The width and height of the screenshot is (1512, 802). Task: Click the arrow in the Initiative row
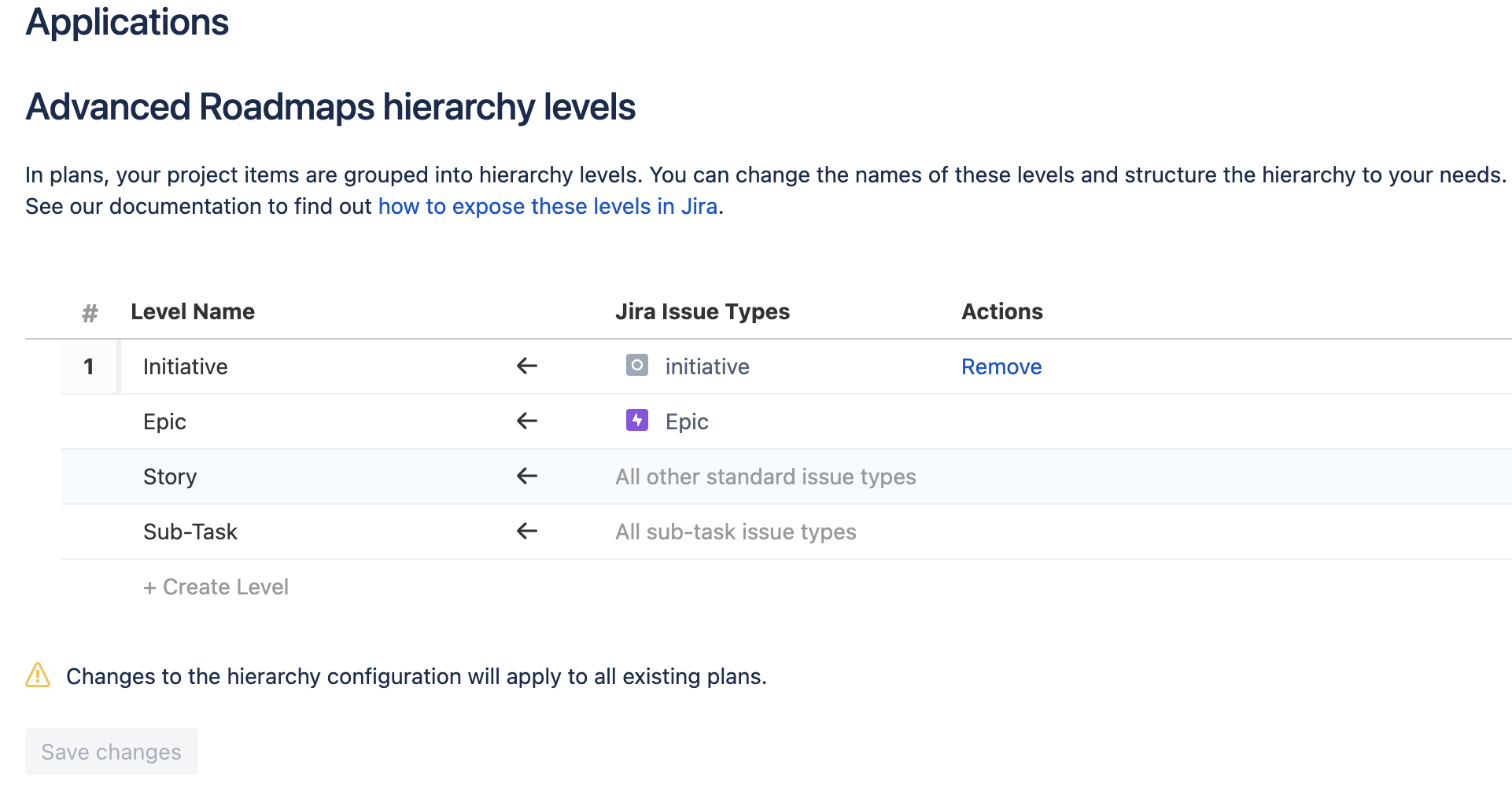coord(527,366)
